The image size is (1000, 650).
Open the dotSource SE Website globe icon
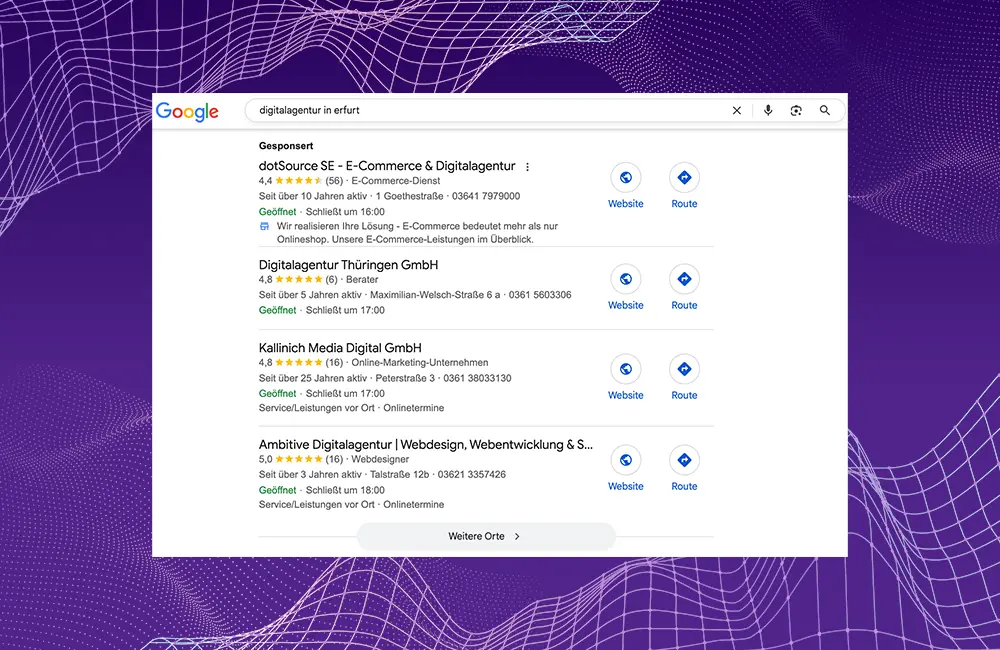tap(626, 178)
